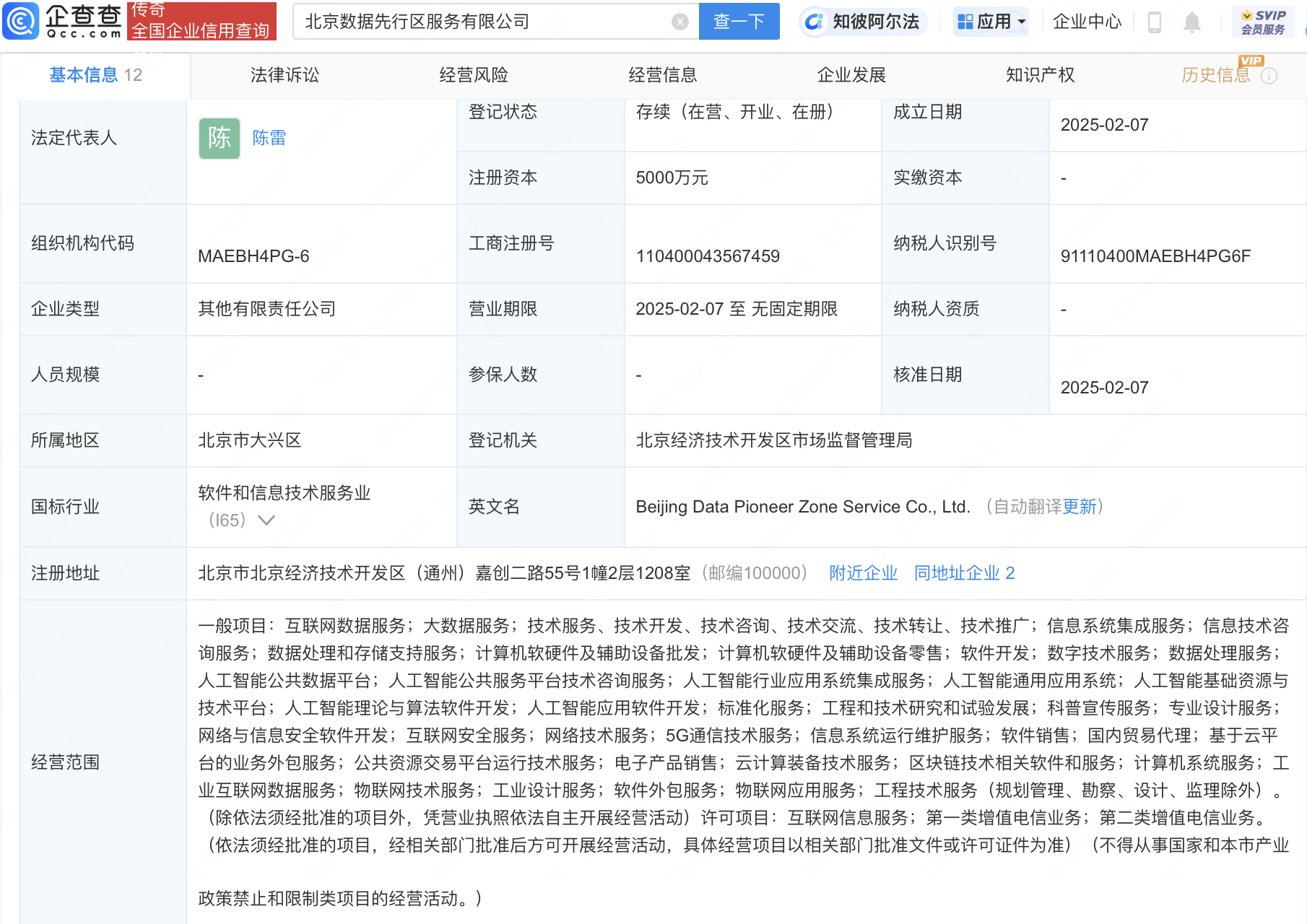Click the 陈 avatar tile

pyautogui.click(x=220, y=138)
